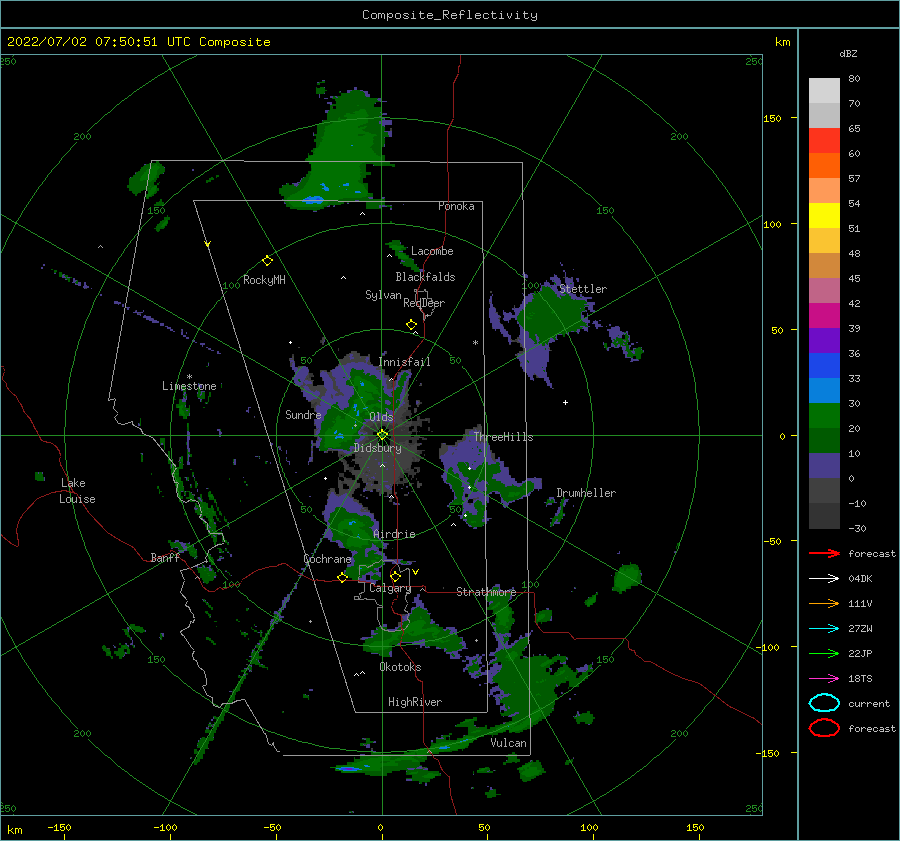900x841 pixels.
Task: Click the Vulcan city label
Action: (x=509, y=743)
